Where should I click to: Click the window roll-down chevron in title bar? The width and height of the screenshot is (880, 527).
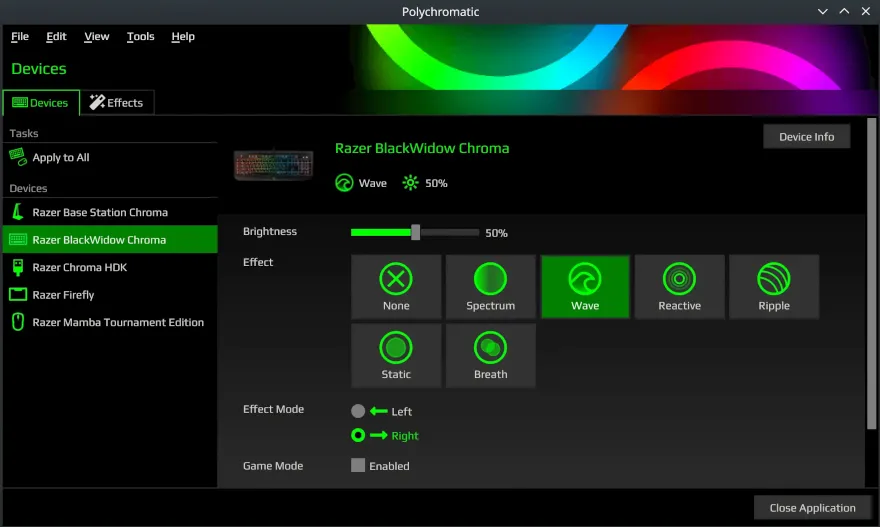coord(823,11)
